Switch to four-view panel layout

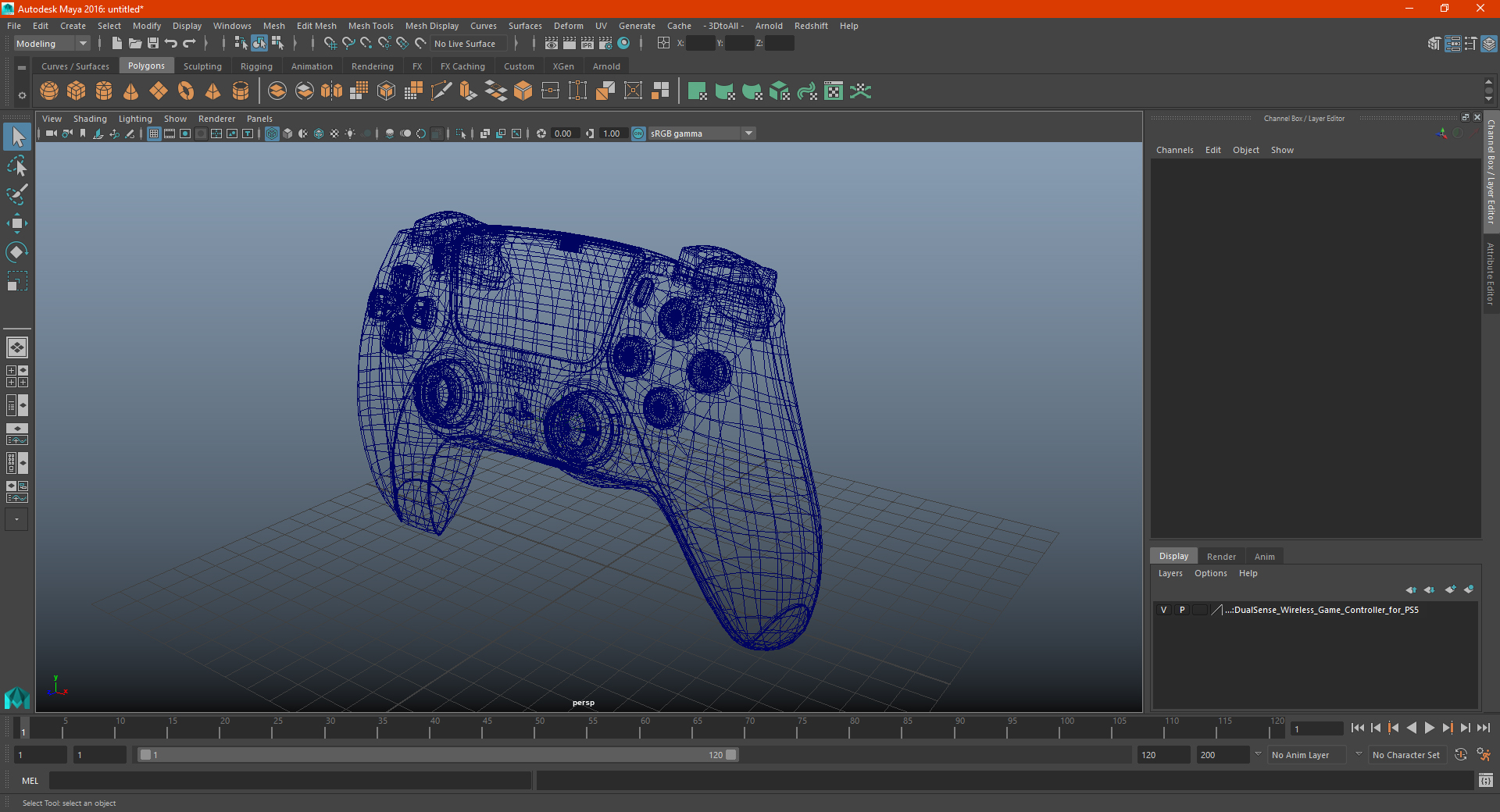pos(17,376)
